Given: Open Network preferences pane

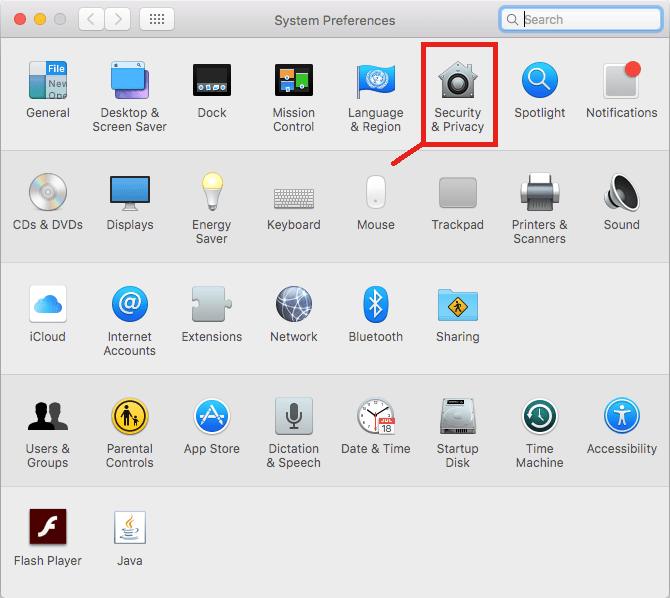Looking at the screenshot, I should (294, 305).
